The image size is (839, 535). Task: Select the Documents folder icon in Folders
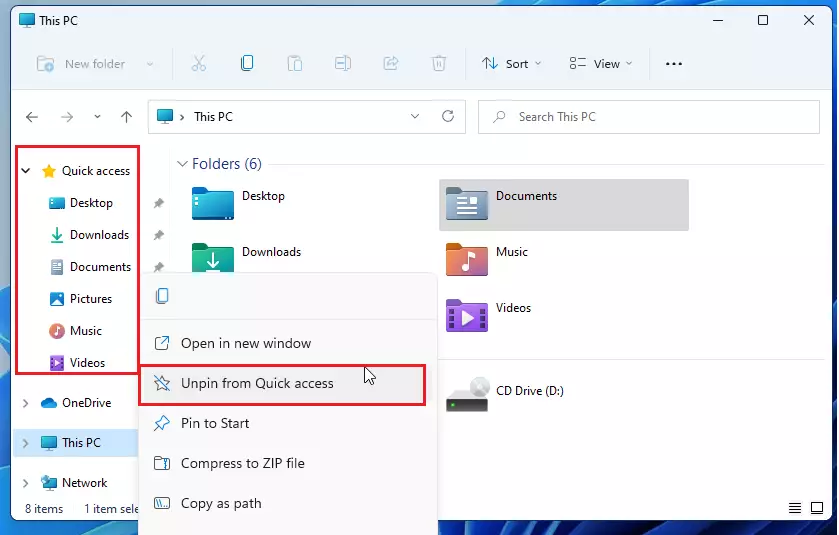click(x=467, y=203)
